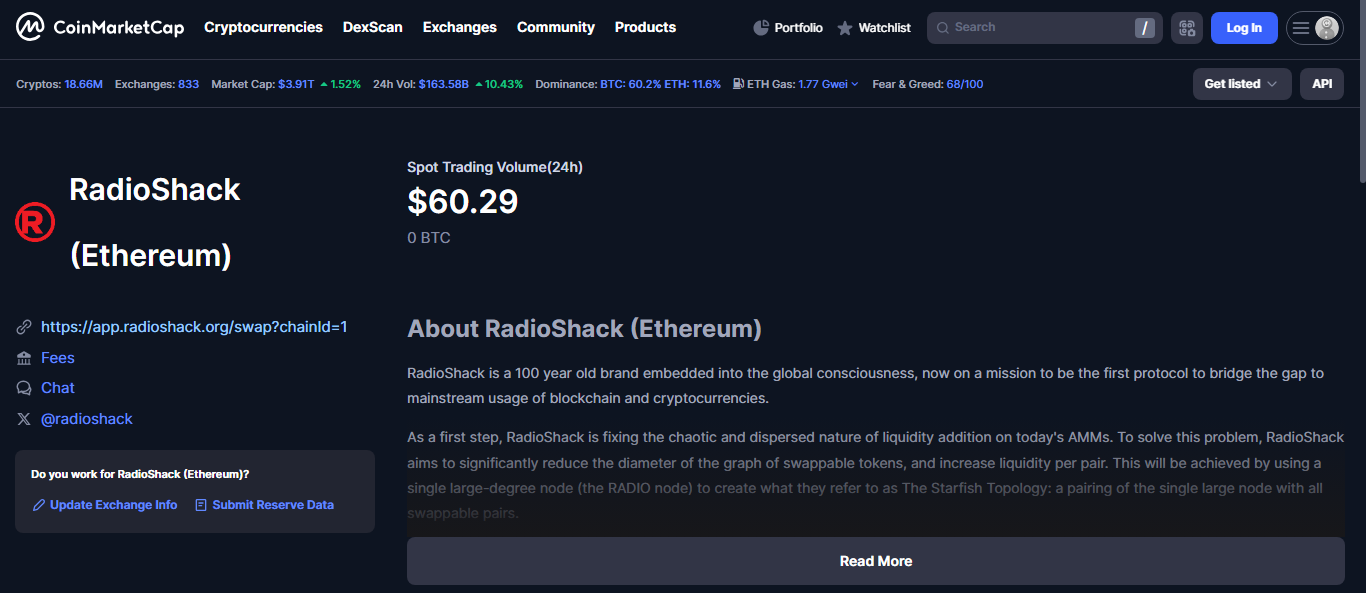Viewport: 1366px width, 593px height.
Task: Click the magnifier icon in search bar
Action: [x=942, y=28]
